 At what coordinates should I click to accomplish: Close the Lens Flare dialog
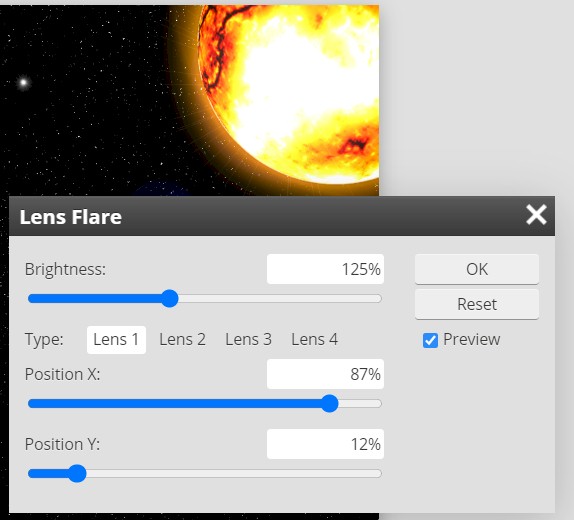coord(536,215)
